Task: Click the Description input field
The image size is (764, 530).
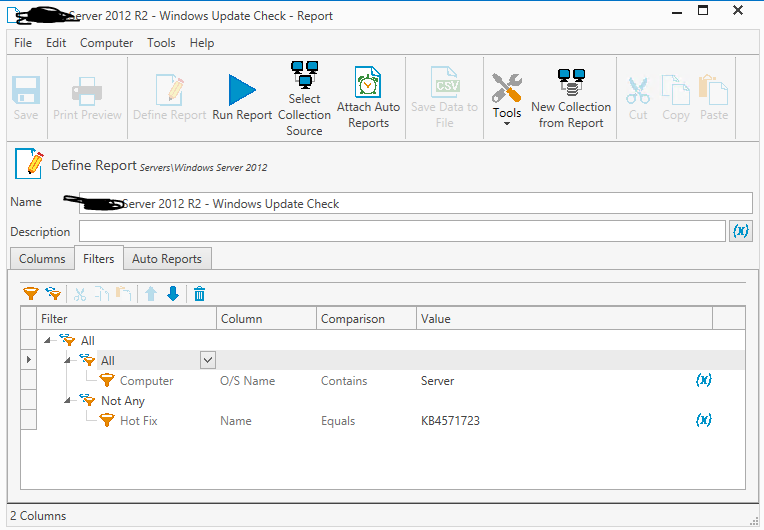Action: click(x=400, y=231)
